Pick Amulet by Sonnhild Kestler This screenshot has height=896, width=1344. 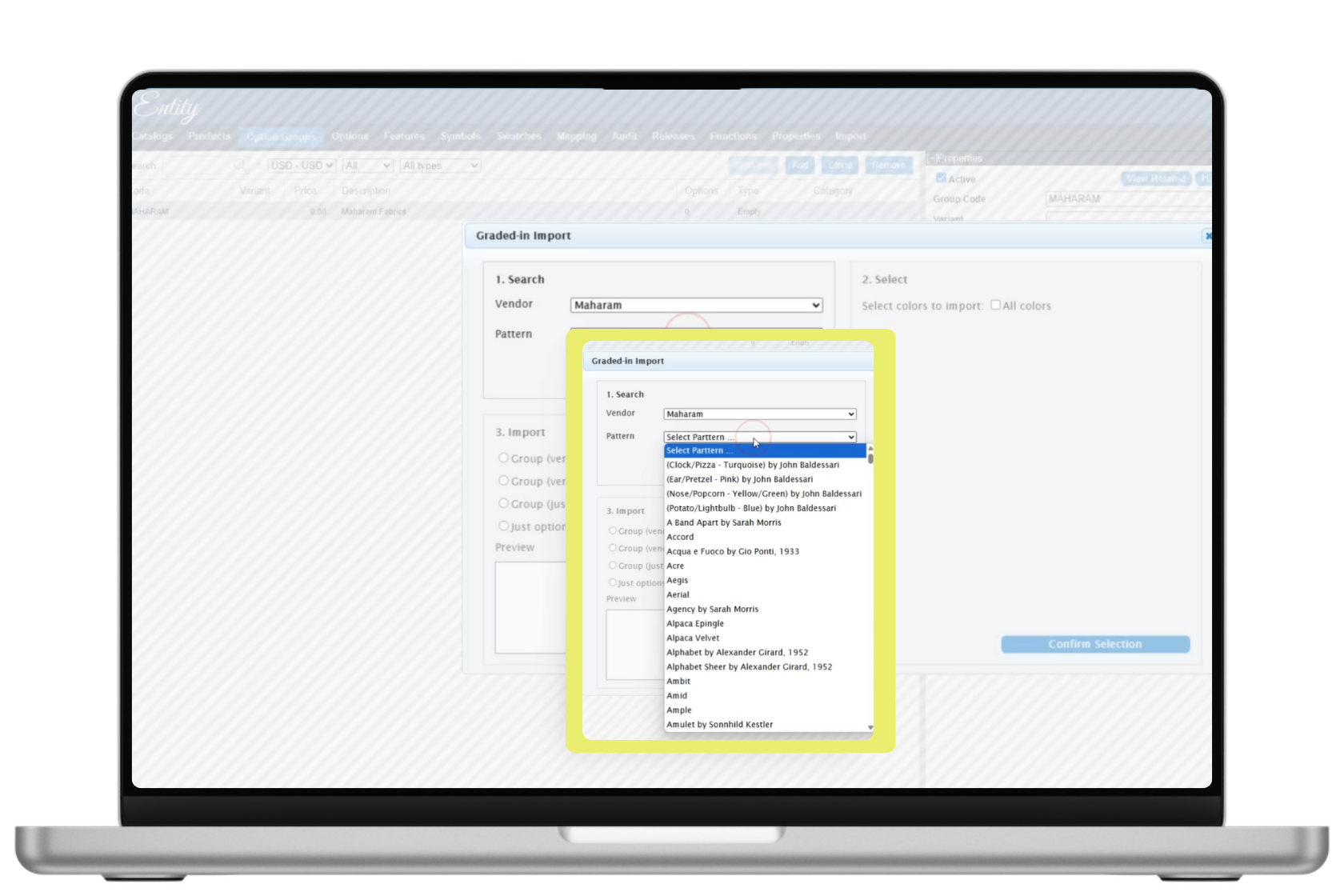tap(765, 724)
